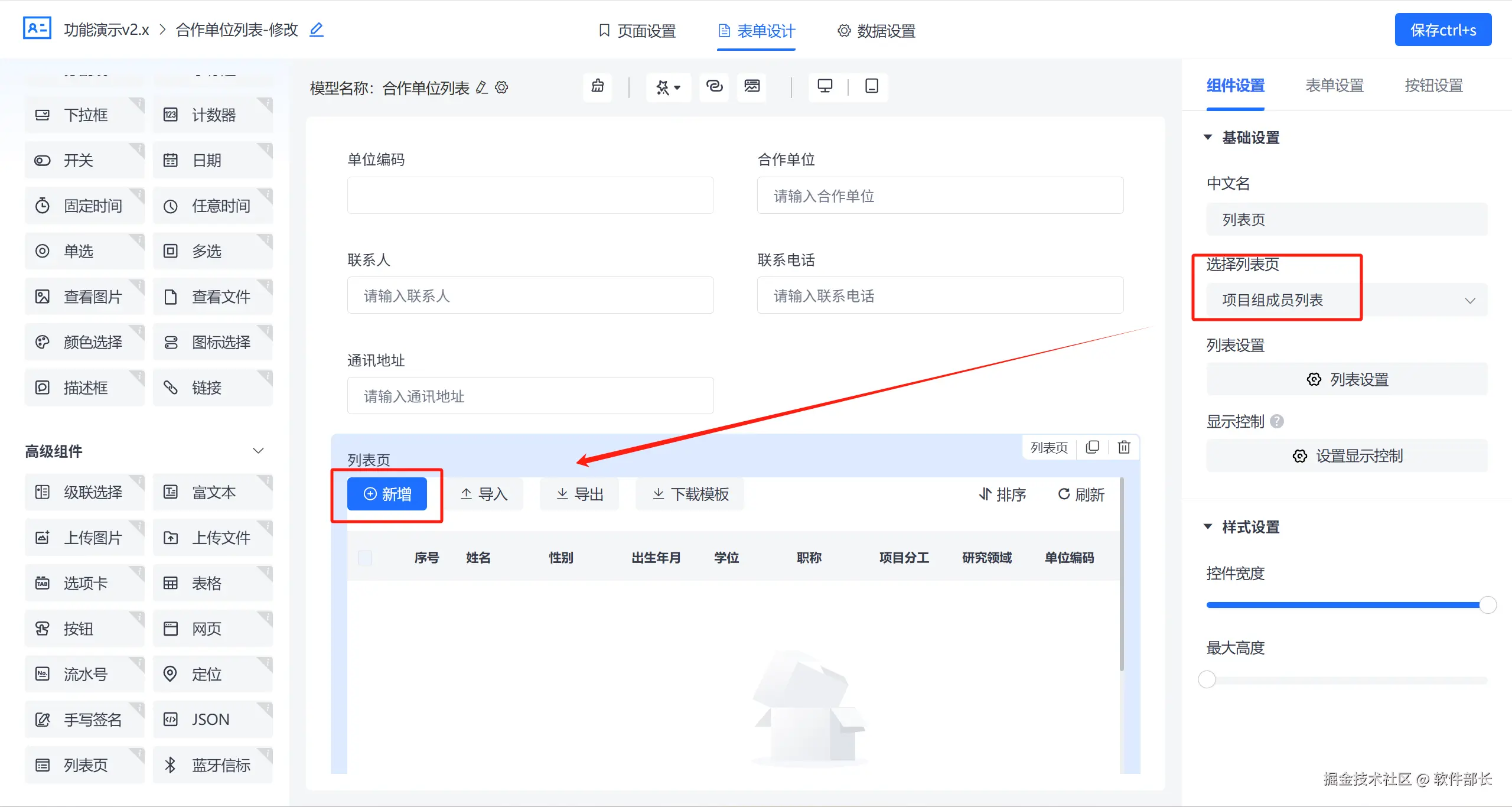Click the pencil edit icon beside page title
The image size is (1512, 807).
317,30
